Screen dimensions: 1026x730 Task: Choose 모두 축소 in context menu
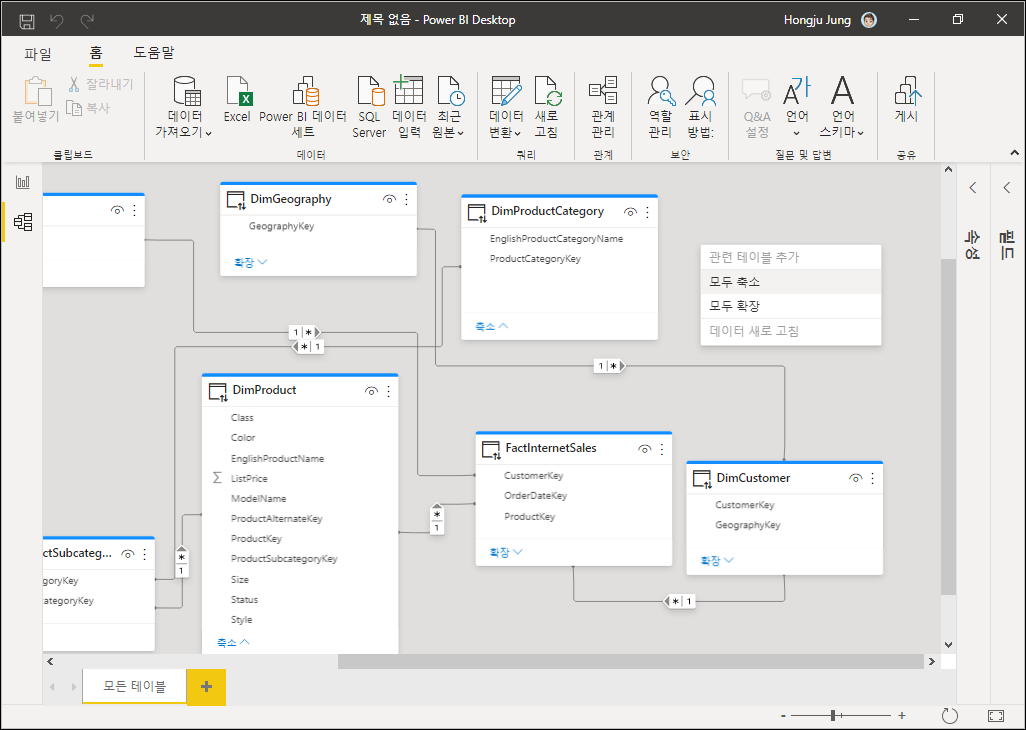(790, 282)
